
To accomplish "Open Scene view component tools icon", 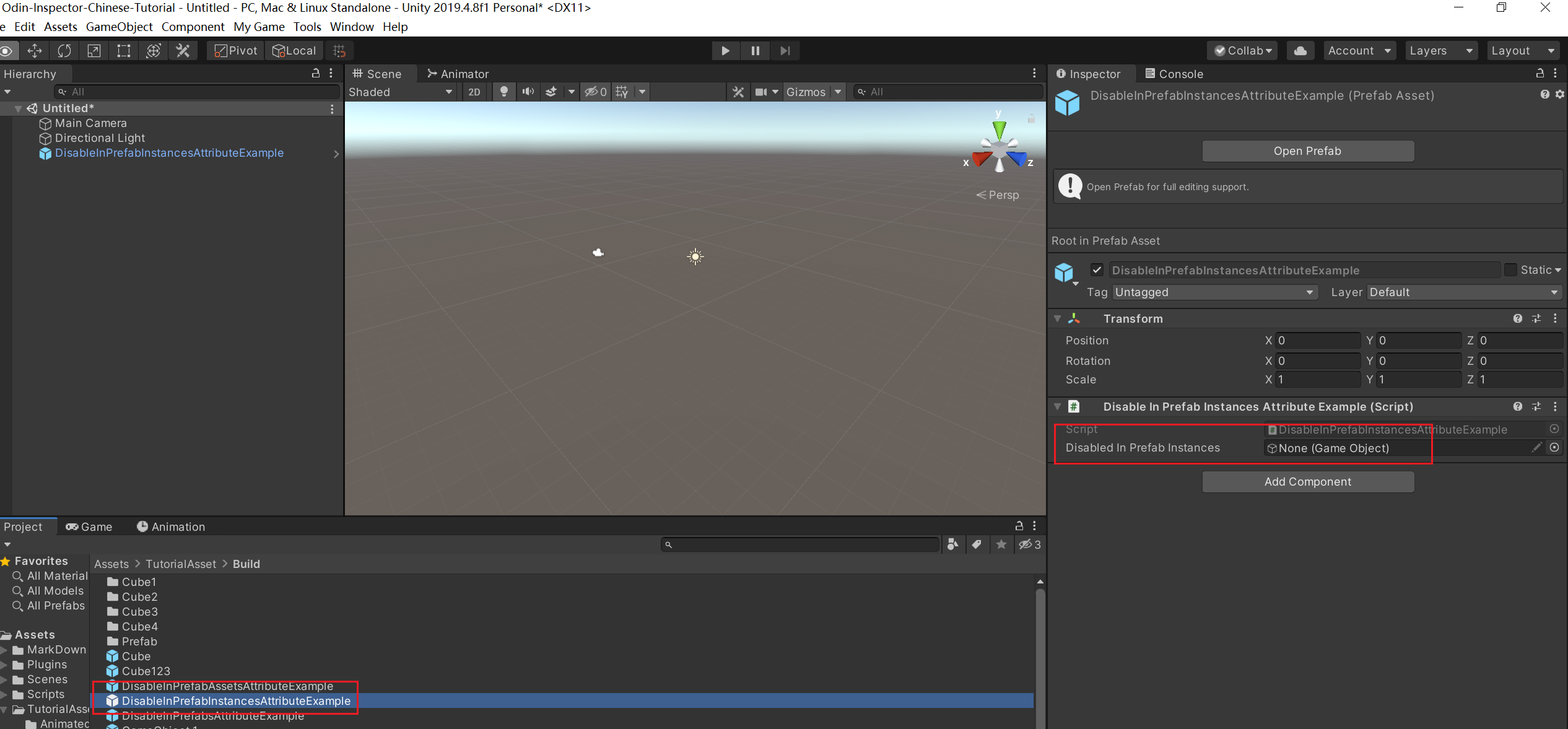I will (x=738, y=92).
